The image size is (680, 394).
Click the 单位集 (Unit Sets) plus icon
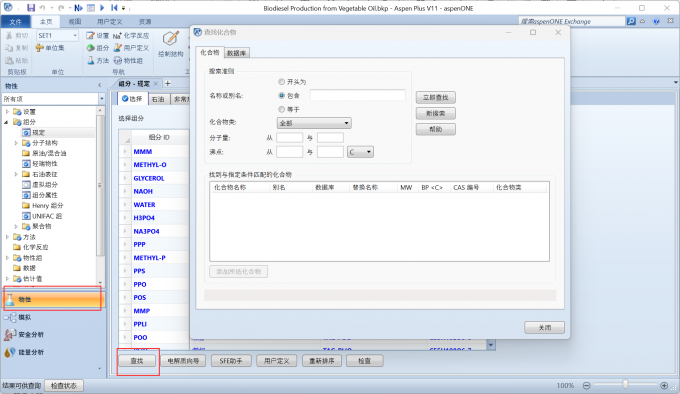(x=39, y=48)
